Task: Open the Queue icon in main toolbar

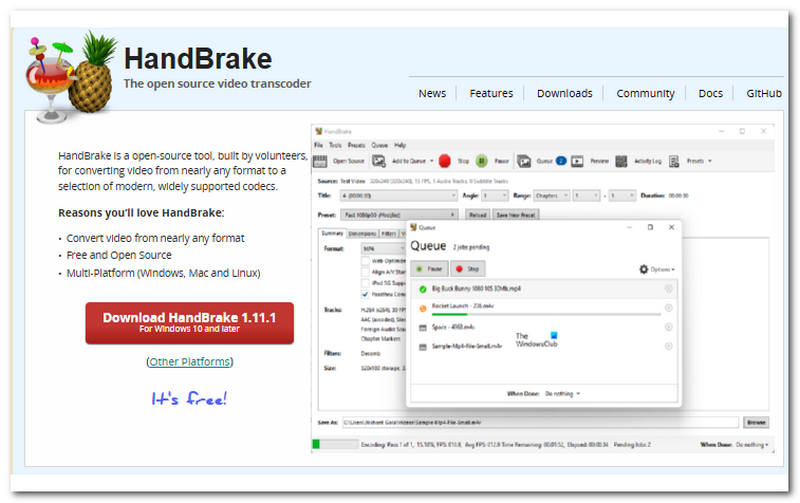Action: pos(526,160)
